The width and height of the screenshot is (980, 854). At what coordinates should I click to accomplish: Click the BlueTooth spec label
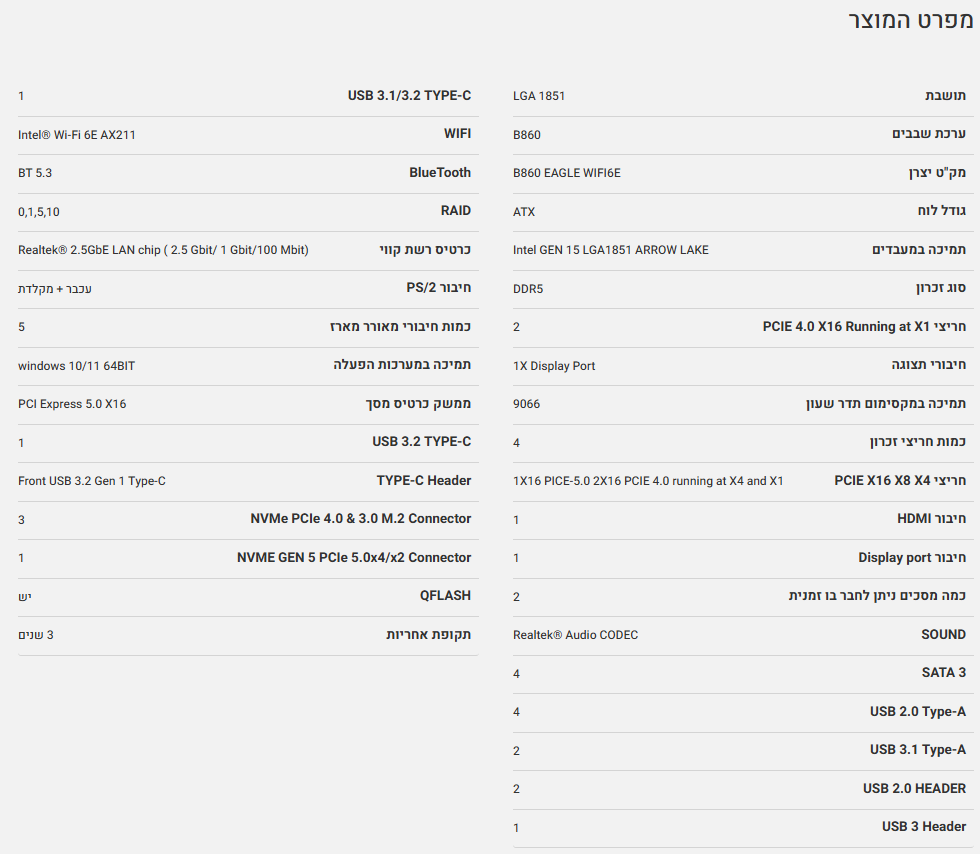tap(439, 172)
